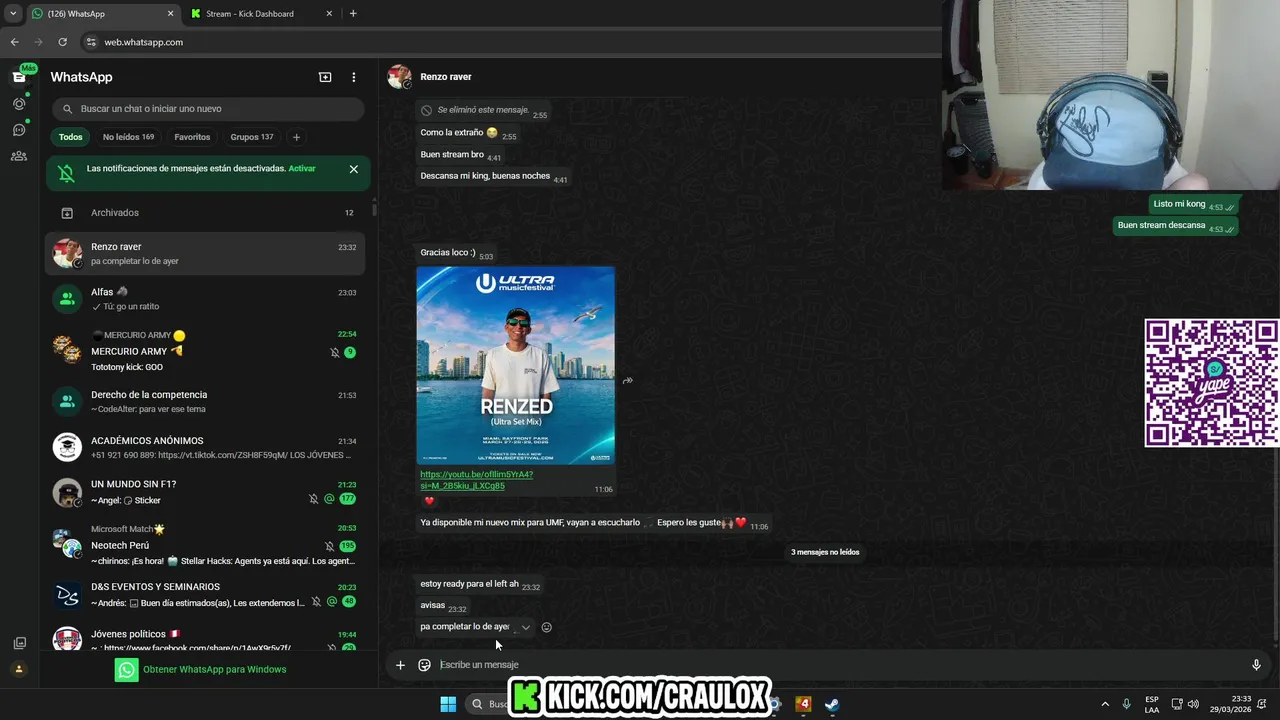Open the emoji/sticker picker in composer
This screenshot has height=720, width=1280.
pyautogui.click(x=424, y=665)
